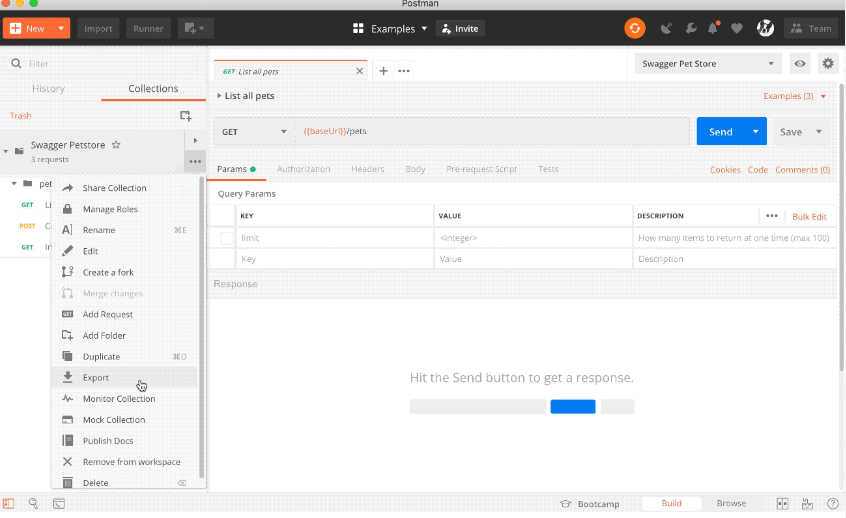The height and width of the screenshot is (518, 846).
Task: Select Monitor Collection menu item
Action: coord(125,398)
